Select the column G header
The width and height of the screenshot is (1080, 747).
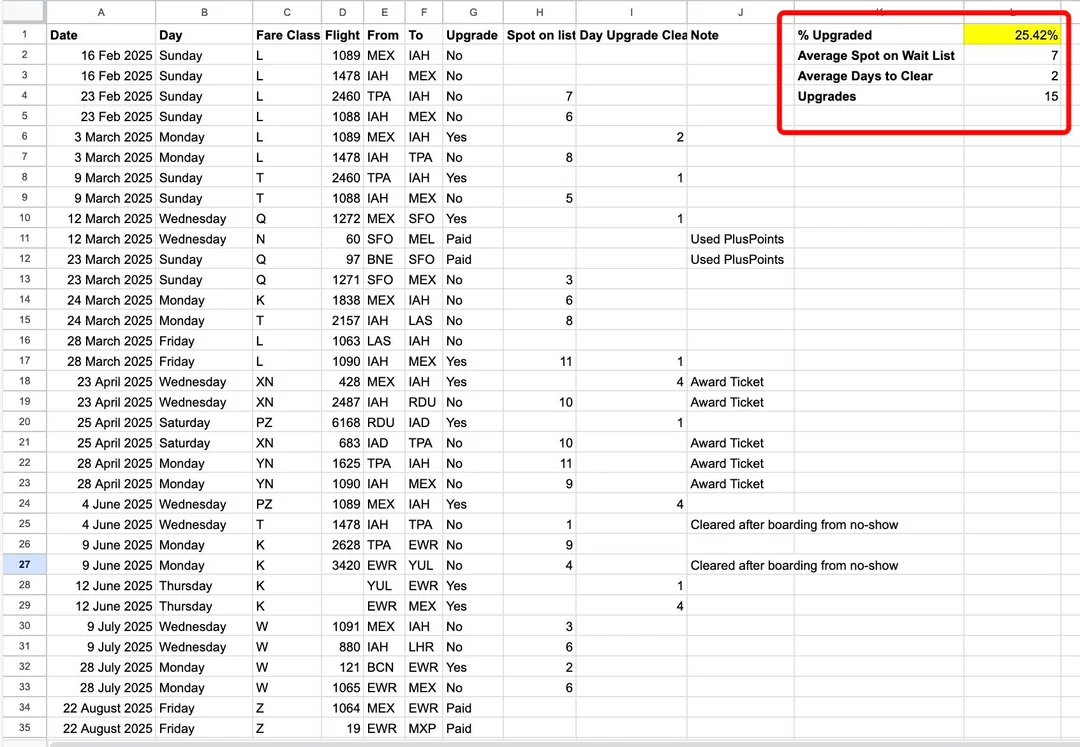point(471,12)
